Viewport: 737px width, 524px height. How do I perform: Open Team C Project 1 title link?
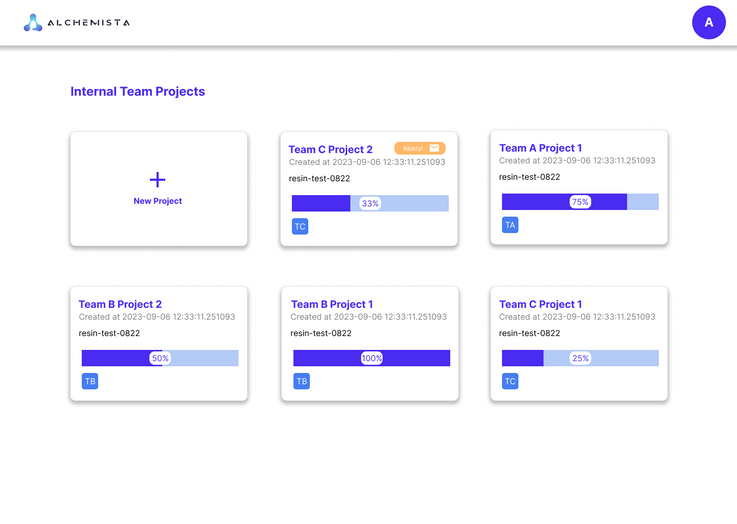(540, 304)
